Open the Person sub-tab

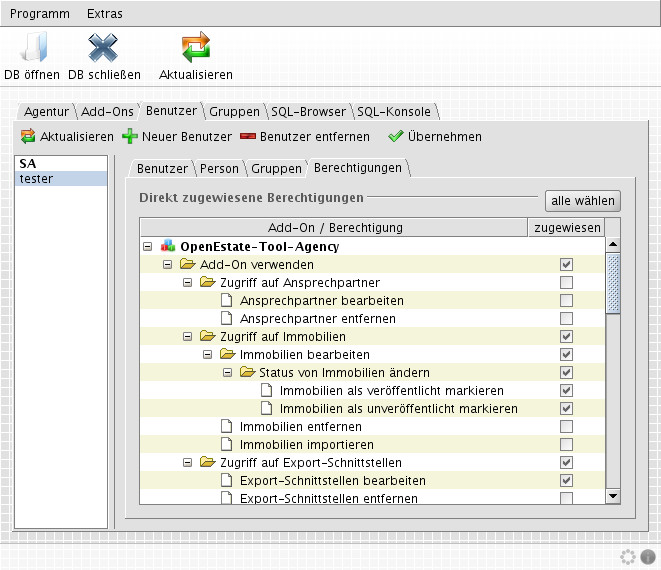(219, 168)
